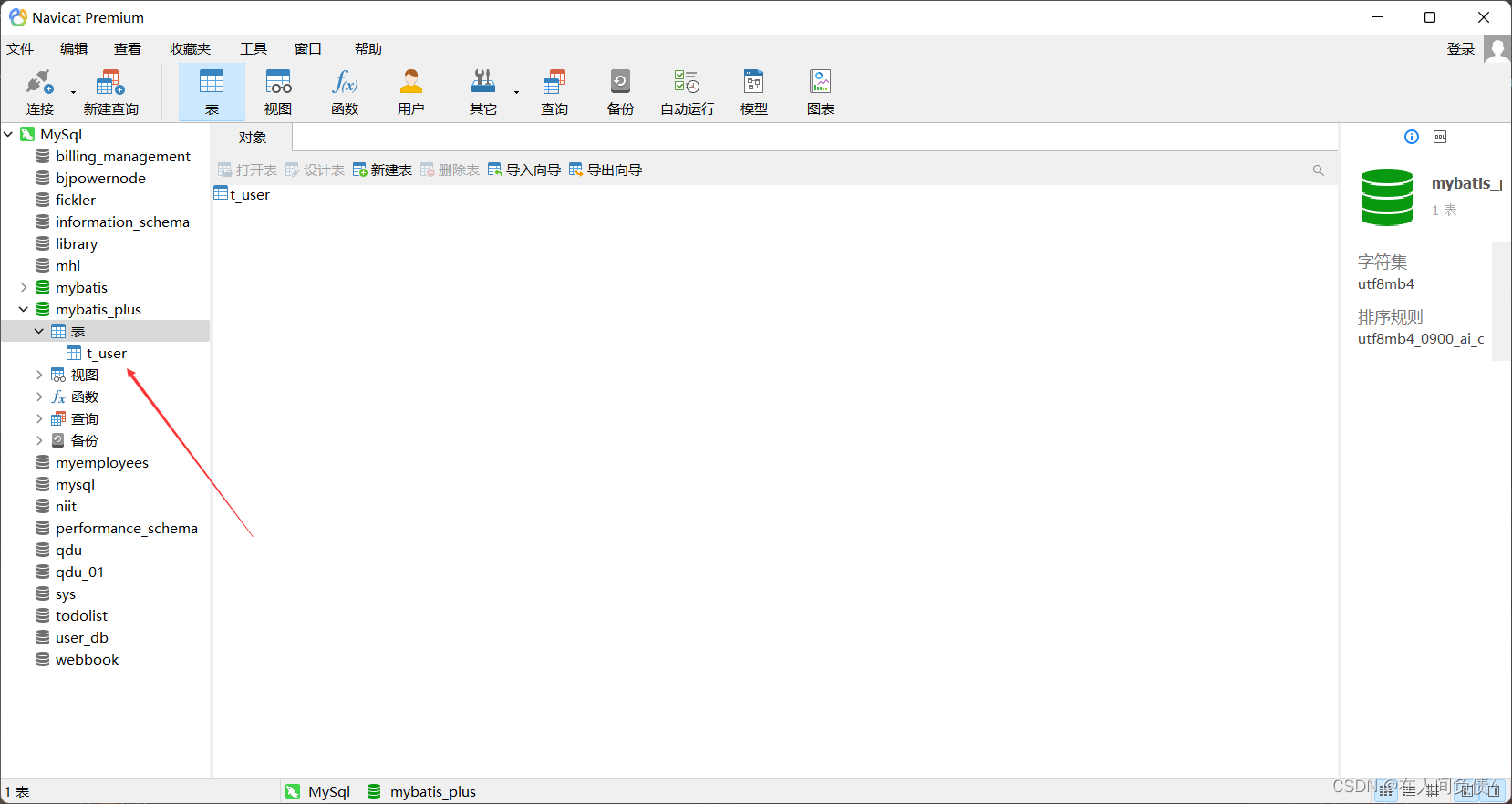Select the niit database

tap(66, 506)
